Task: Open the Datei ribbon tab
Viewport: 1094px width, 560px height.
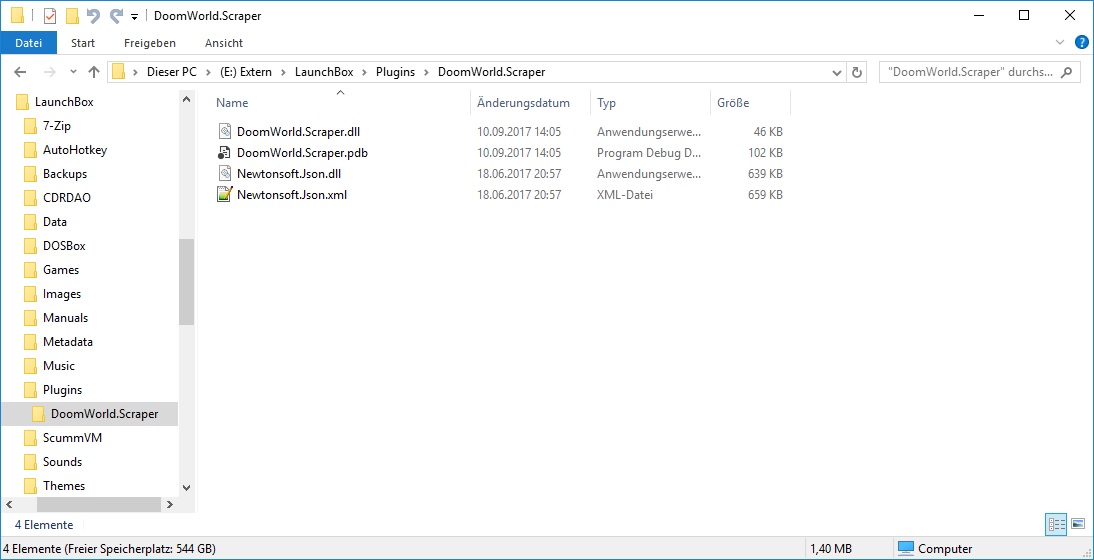Action: point(29,43)
